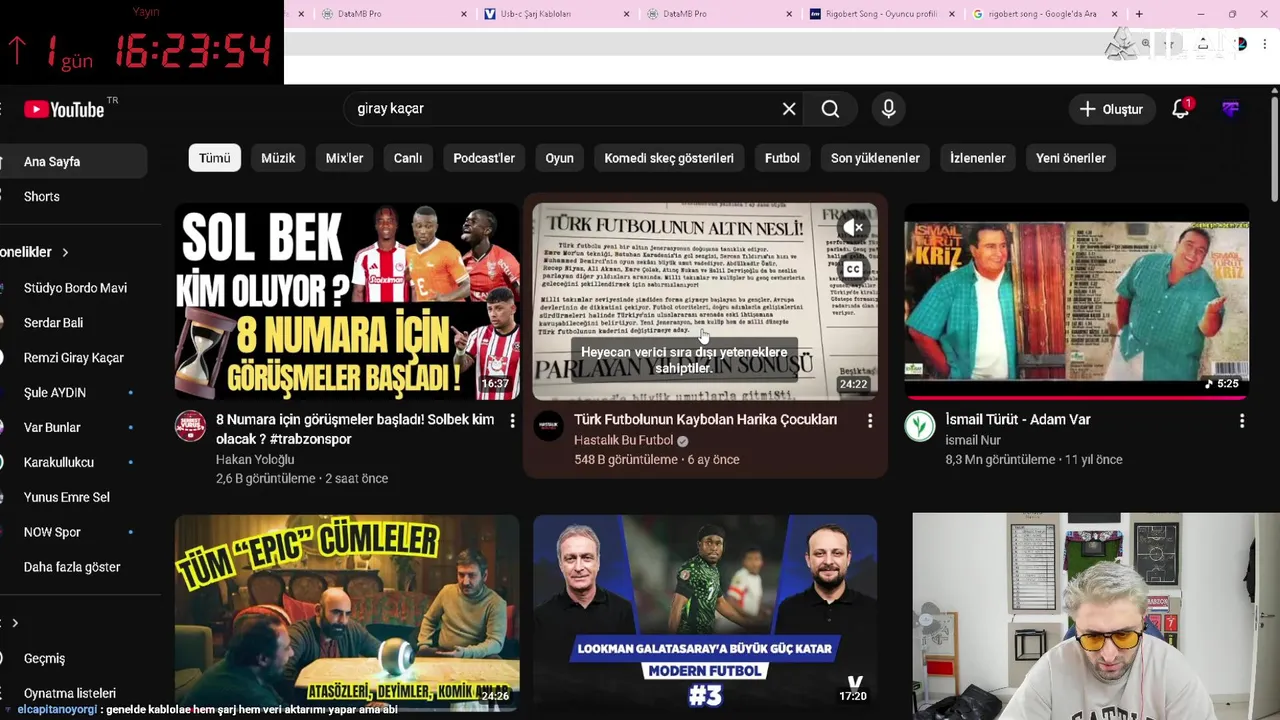Open İsmail Türüt Kriz thumbnail

coord(1077,301)
